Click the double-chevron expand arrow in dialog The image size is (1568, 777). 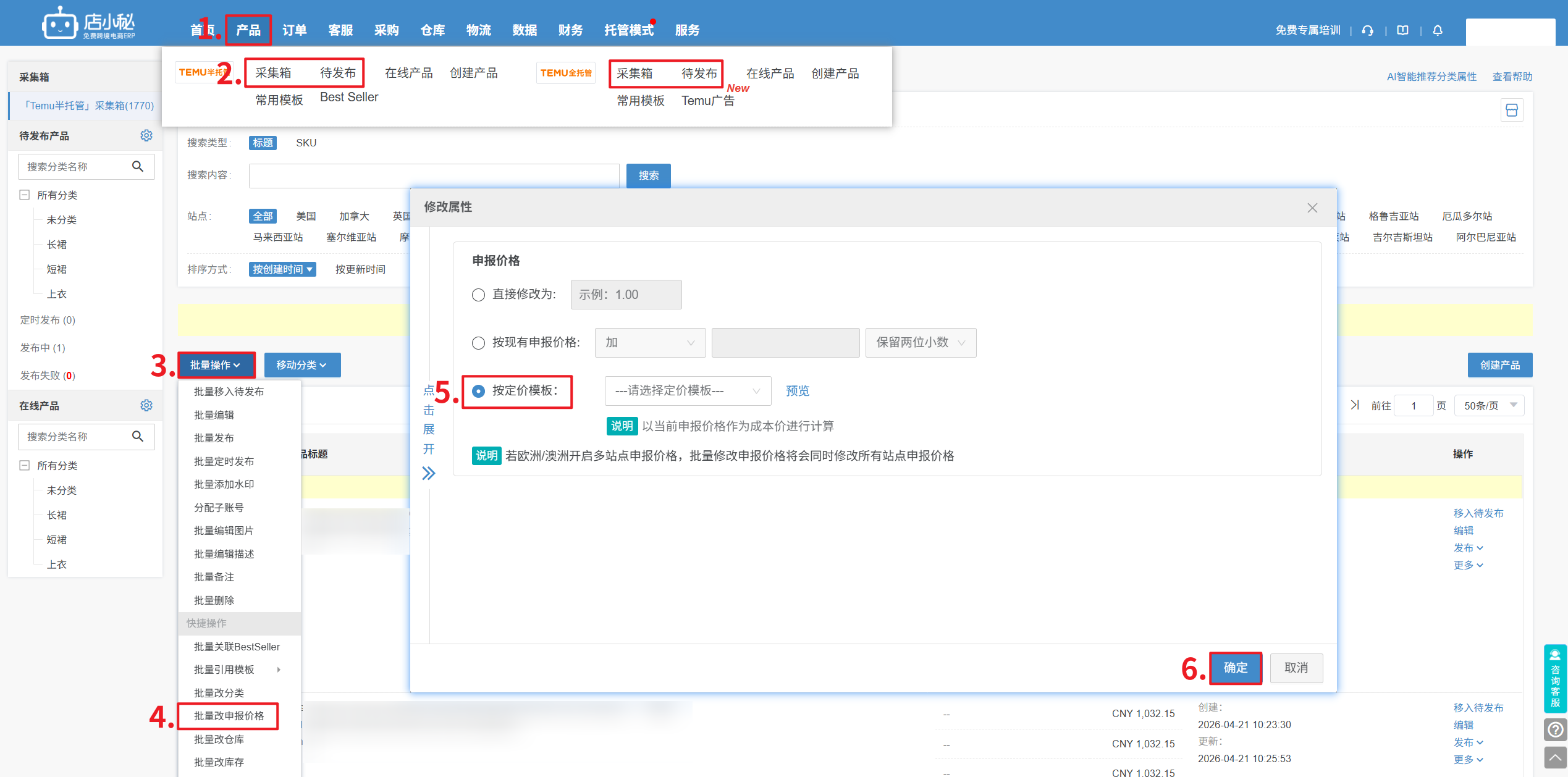[429, 474]
